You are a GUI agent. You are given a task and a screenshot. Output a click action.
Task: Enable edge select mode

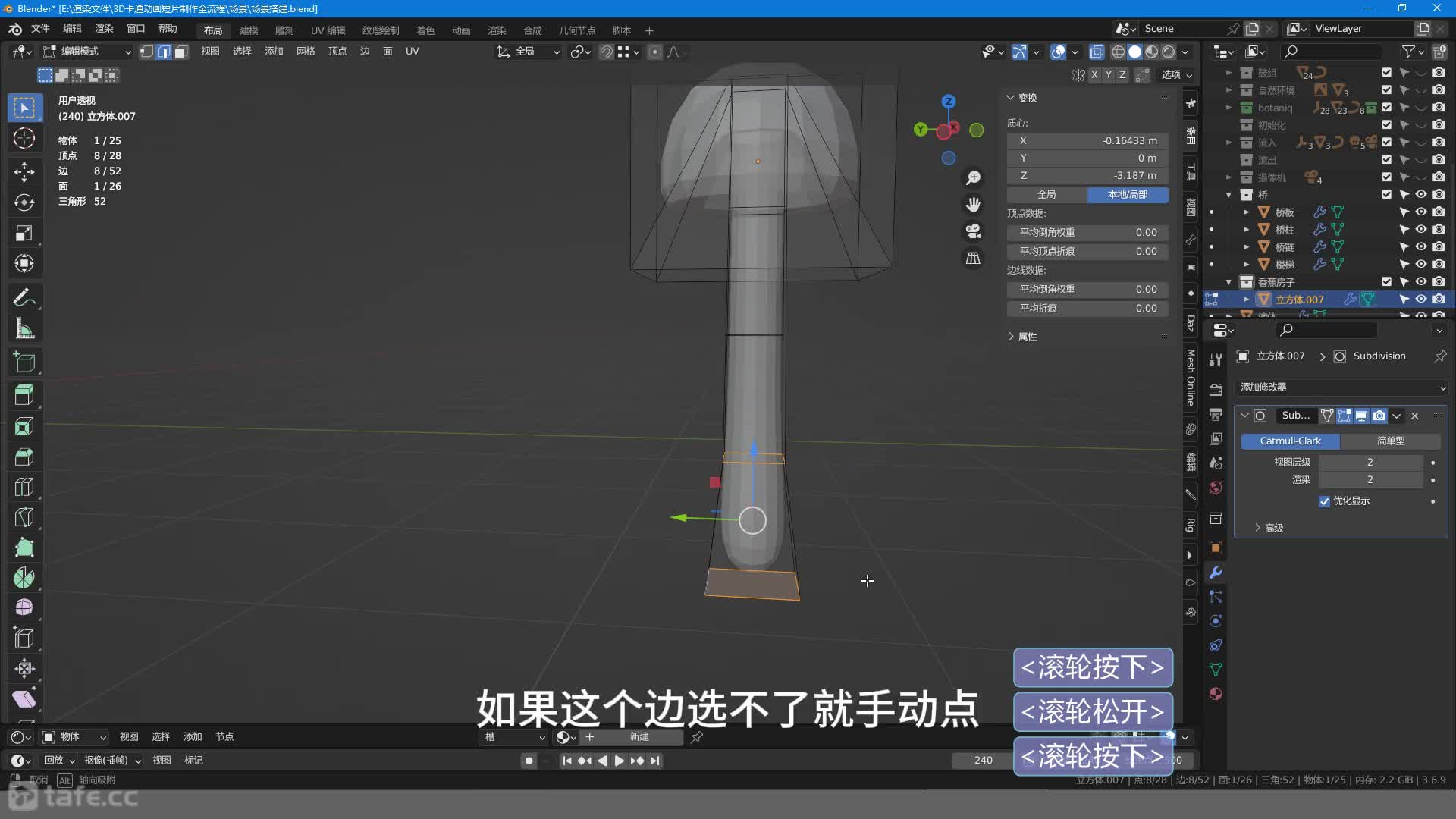[164, 52]
